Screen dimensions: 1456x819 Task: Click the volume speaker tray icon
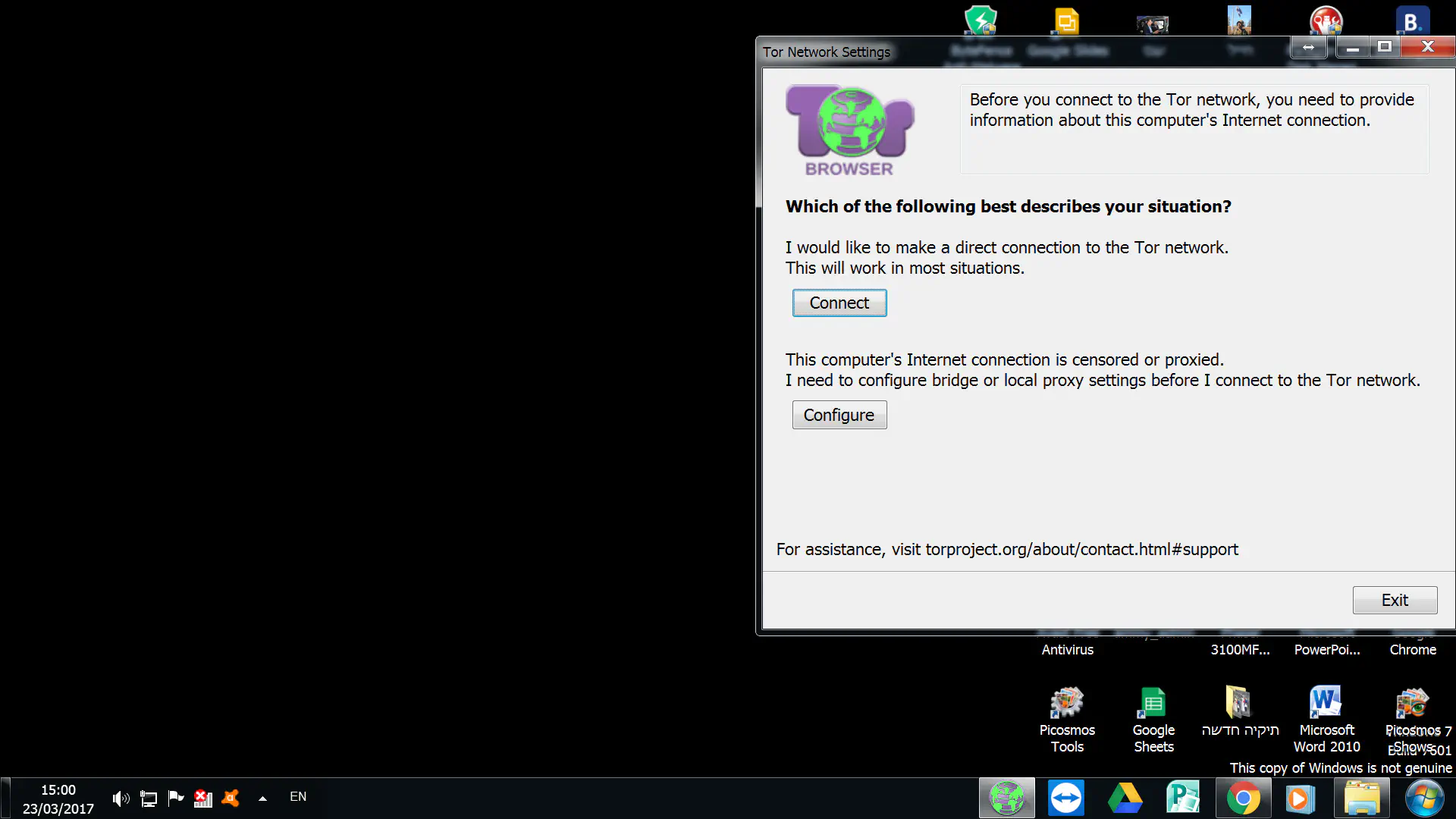121,798
